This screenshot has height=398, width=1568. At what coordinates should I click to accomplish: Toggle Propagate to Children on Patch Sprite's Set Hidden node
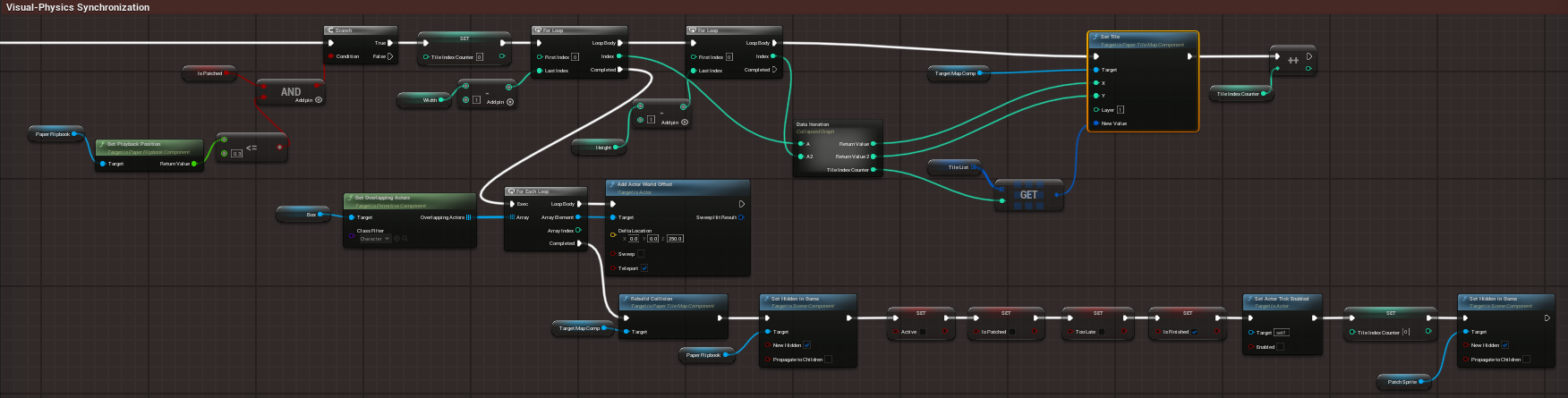coord(1526,360)
